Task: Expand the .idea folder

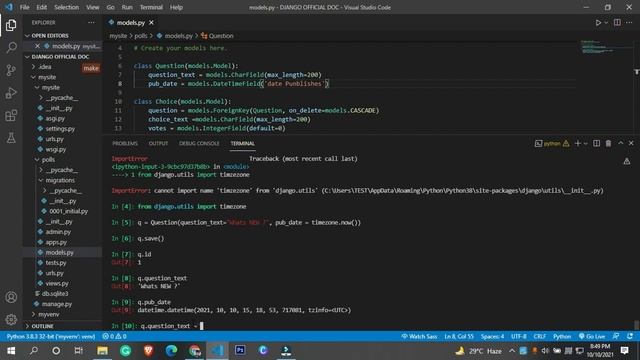Action: click(45, 67)
